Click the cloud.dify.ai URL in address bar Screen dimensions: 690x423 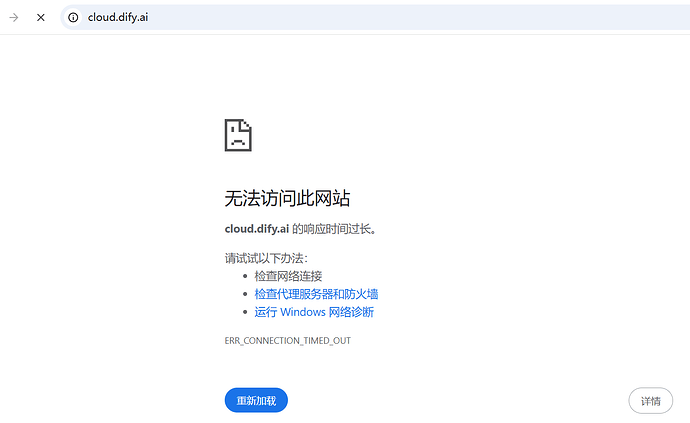119,17
